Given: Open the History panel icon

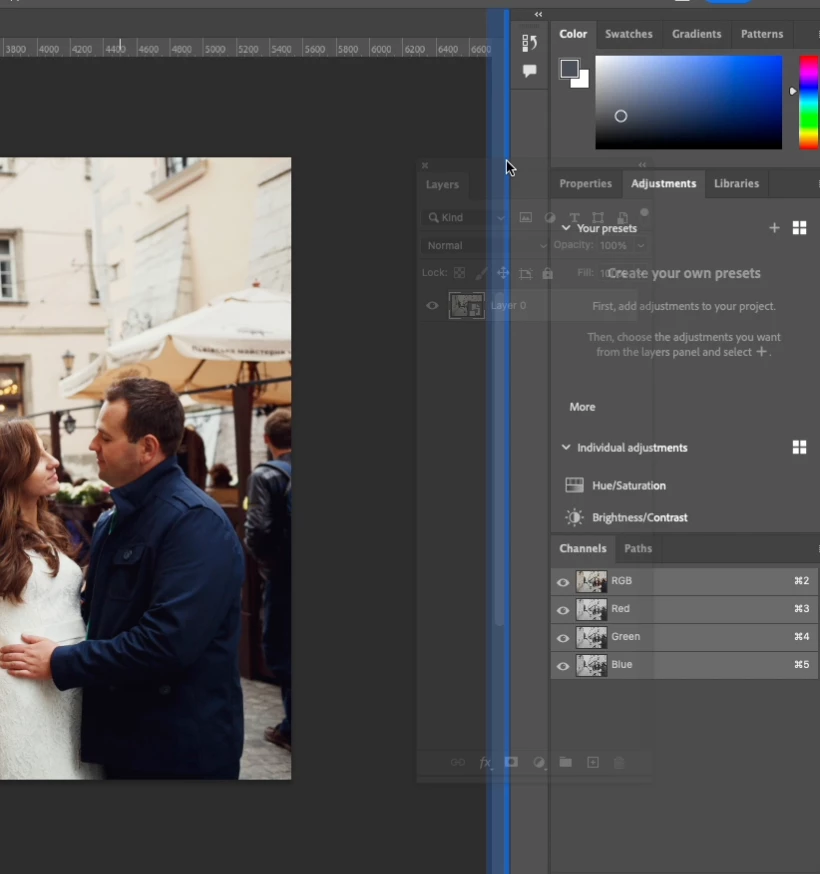Looking at the screenshot, I should pyautogui.click(x=529, y=43).
